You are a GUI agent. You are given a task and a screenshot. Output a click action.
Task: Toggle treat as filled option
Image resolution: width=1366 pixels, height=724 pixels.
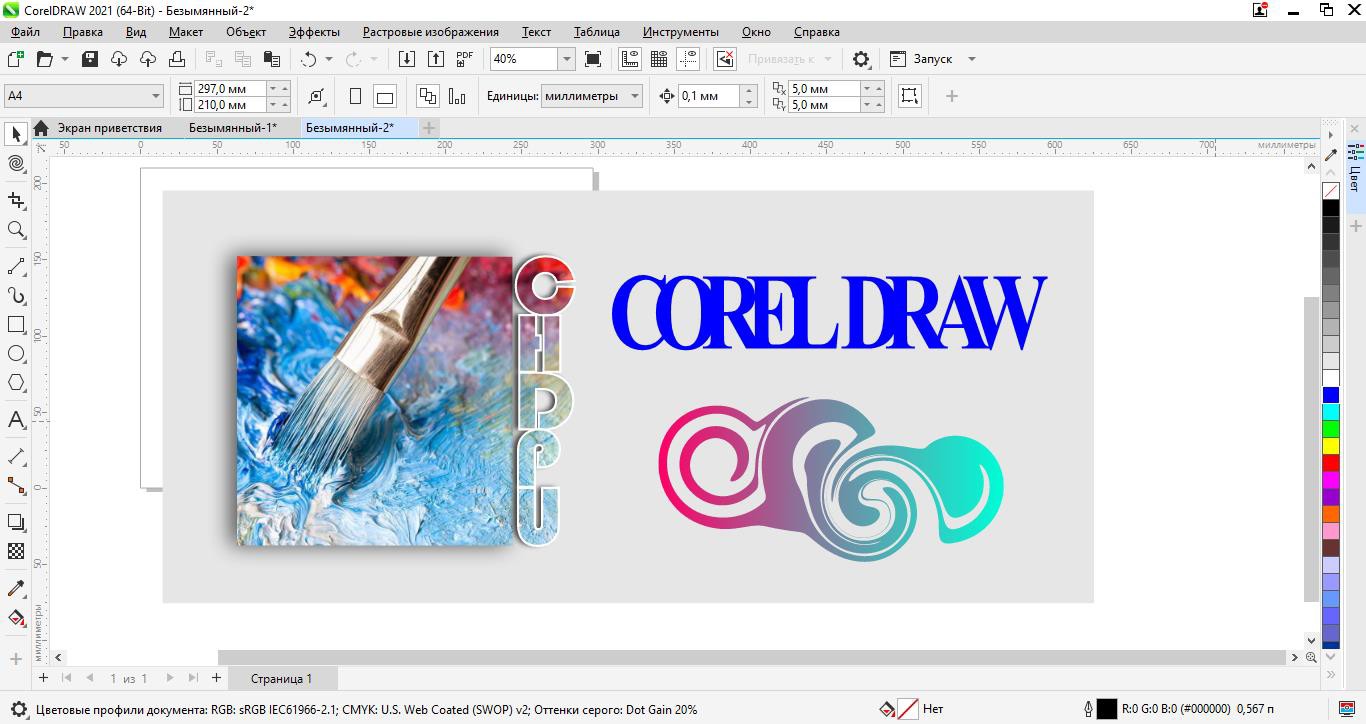click(909, 96)
